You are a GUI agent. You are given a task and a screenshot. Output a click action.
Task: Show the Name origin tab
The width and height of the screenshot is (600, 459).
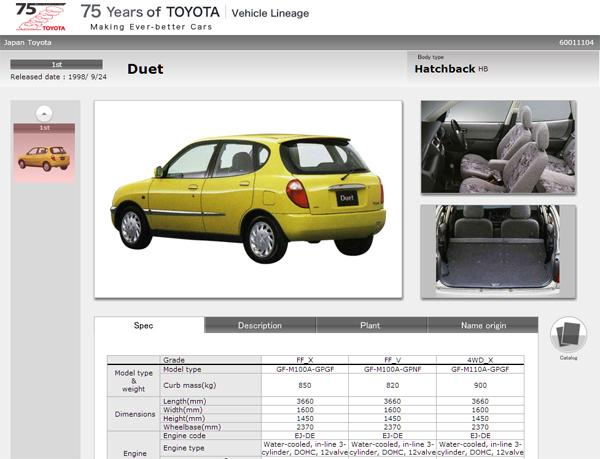[482, 325]
